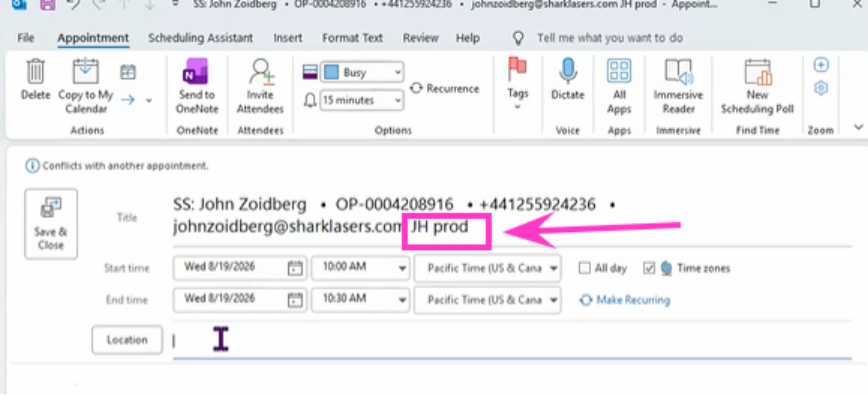Click into the appointment Title field
The image size is (868, 396).
pos(512,217)
